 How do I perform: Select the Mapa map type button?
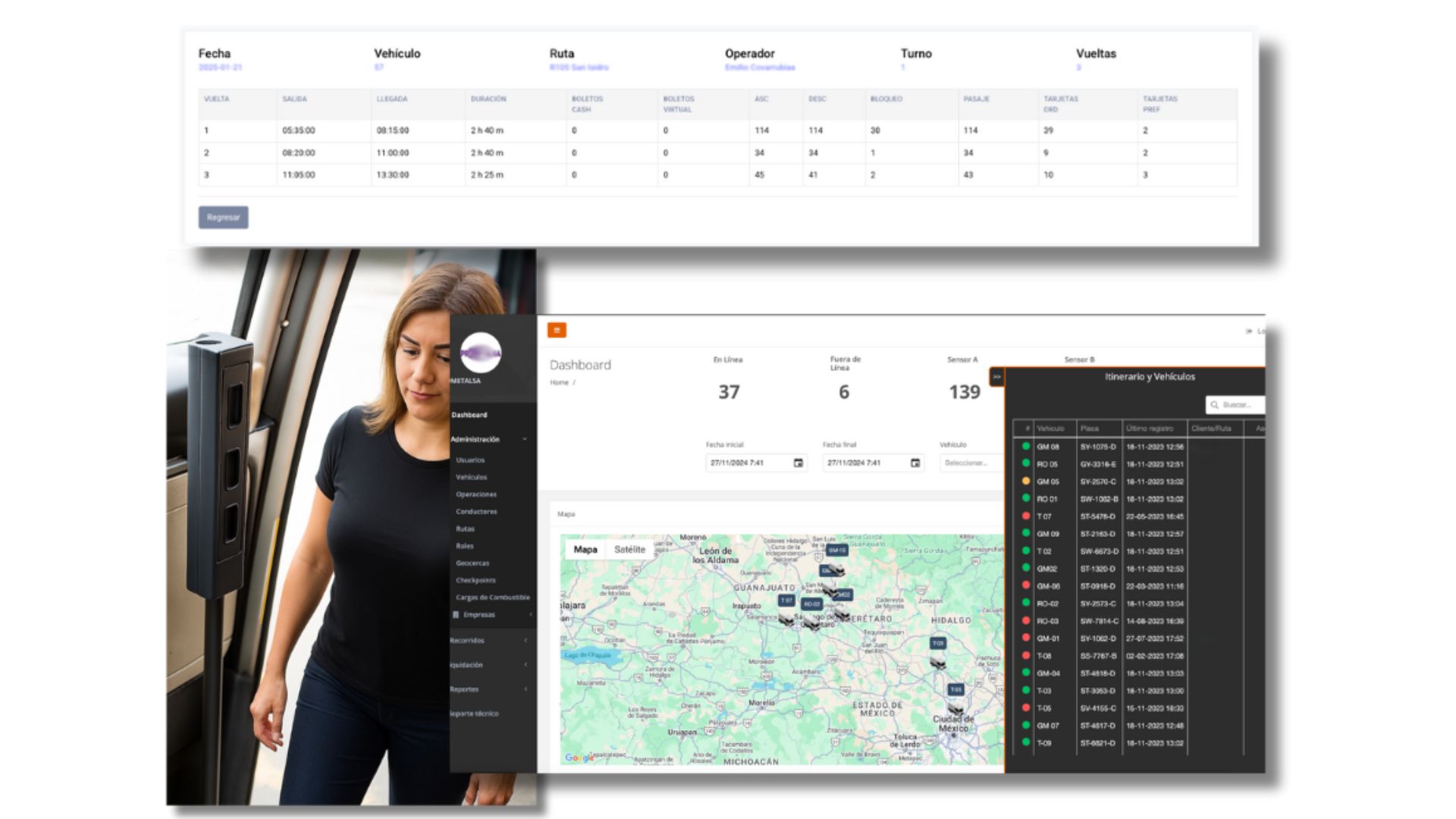[585, 550]
